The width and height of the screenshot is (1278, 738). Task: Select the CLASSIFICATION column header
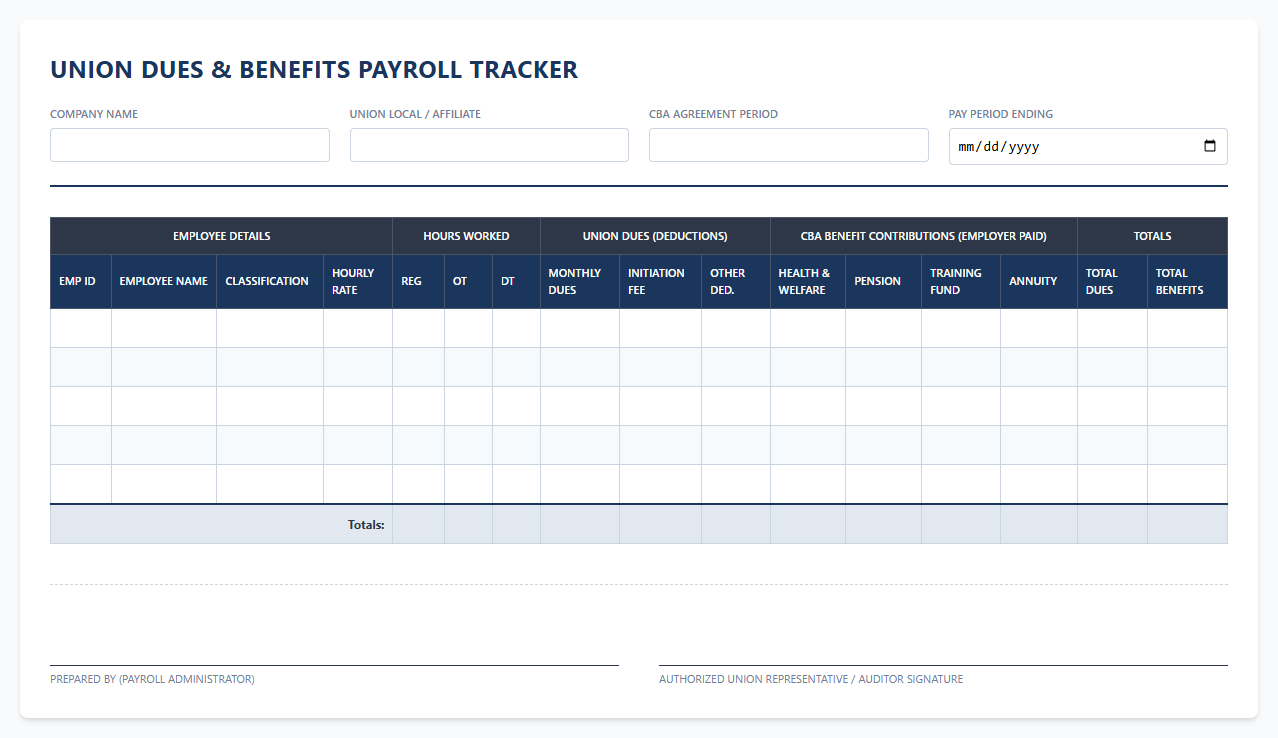pos(270,282)
